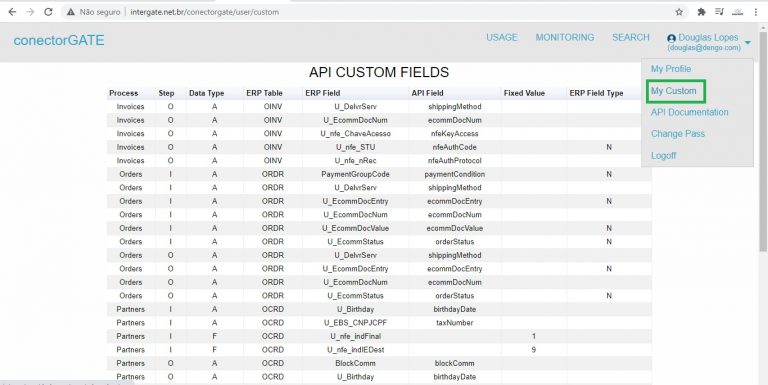
Task: Select the fixed value 9 cell
Action: [x=534, y=350]
